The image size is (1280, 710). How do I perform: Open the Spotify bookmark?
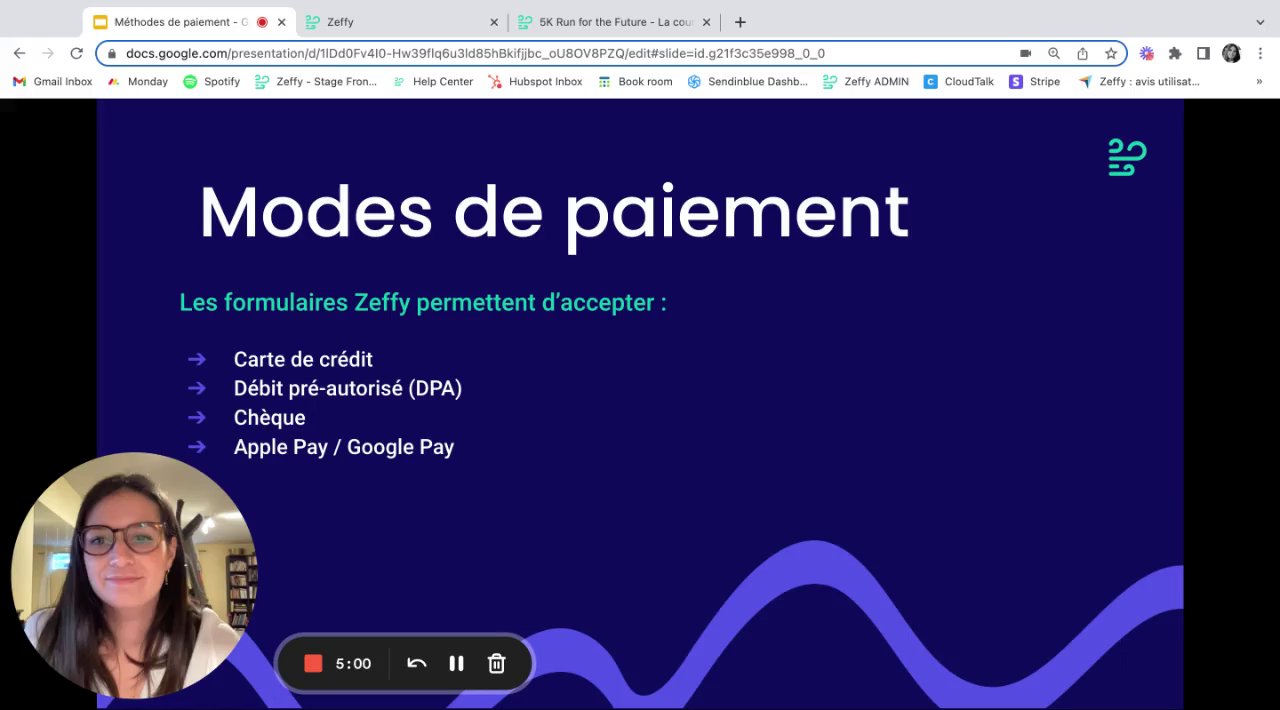click(211, 82)
